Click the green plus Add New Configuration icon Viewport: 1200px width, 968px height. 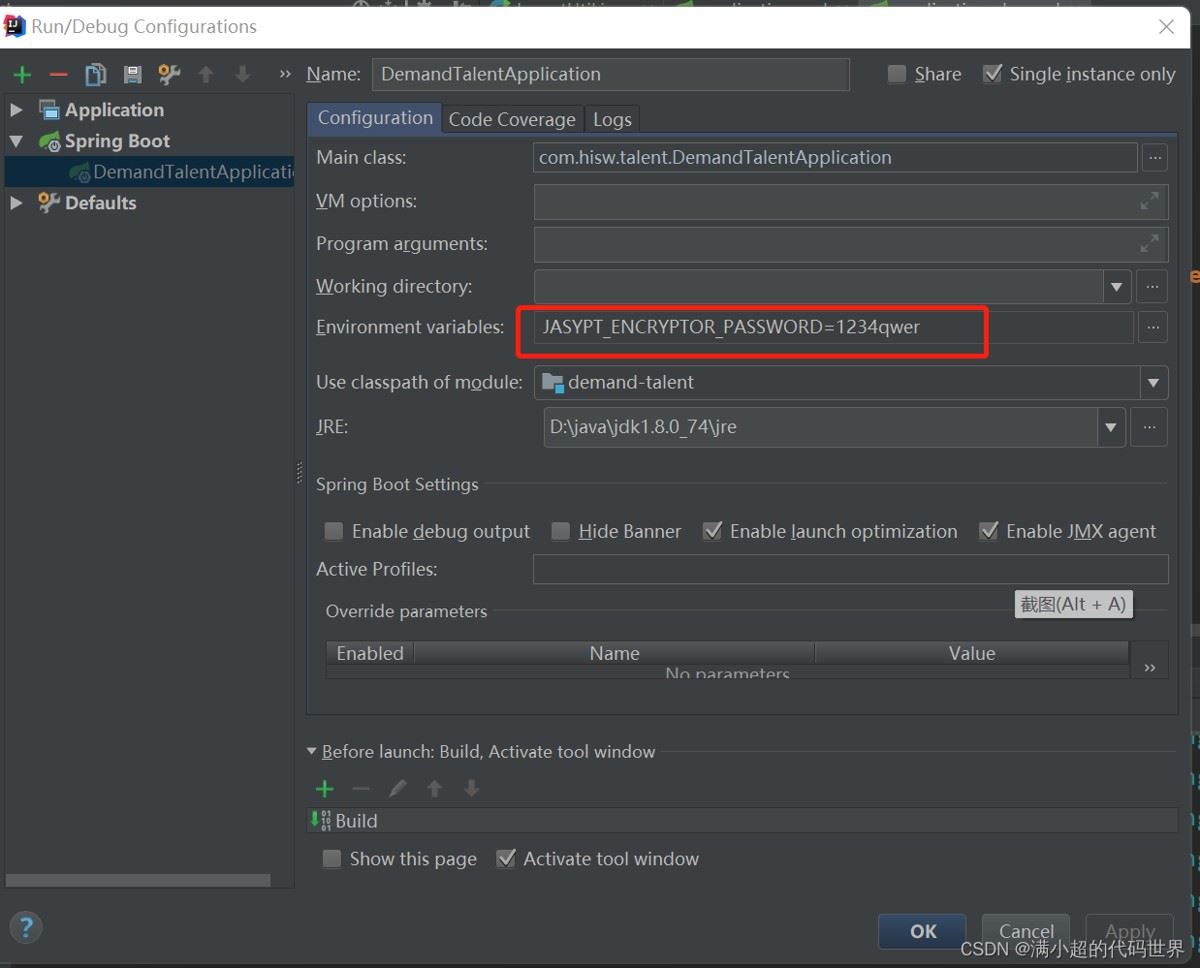[x=22, y=75]
